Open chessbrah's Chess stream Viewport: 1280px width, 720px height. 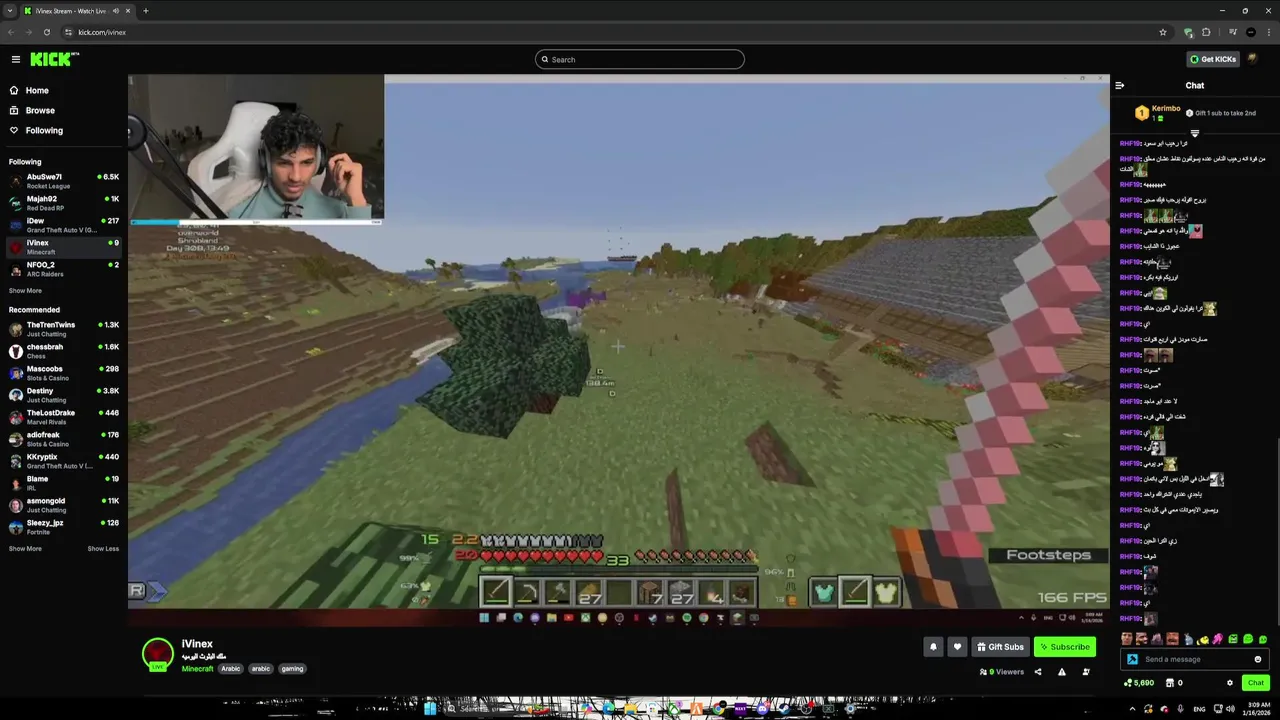pos(64,351)
